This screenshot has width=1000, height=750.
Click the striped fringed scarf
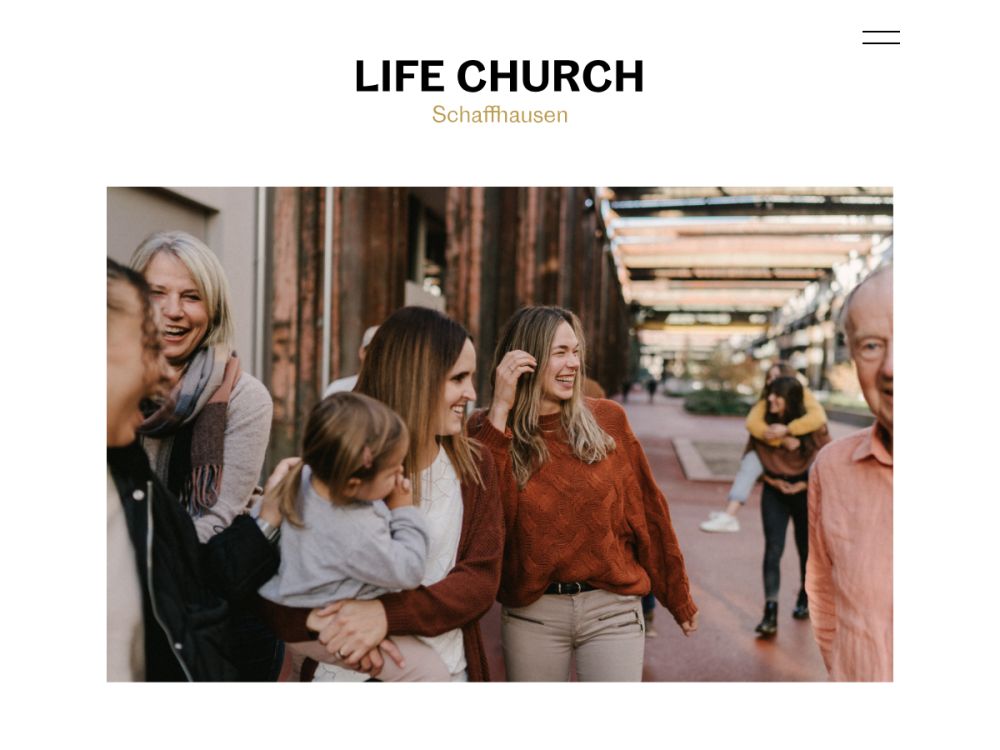pyautogui.click(x=191, y=427)
